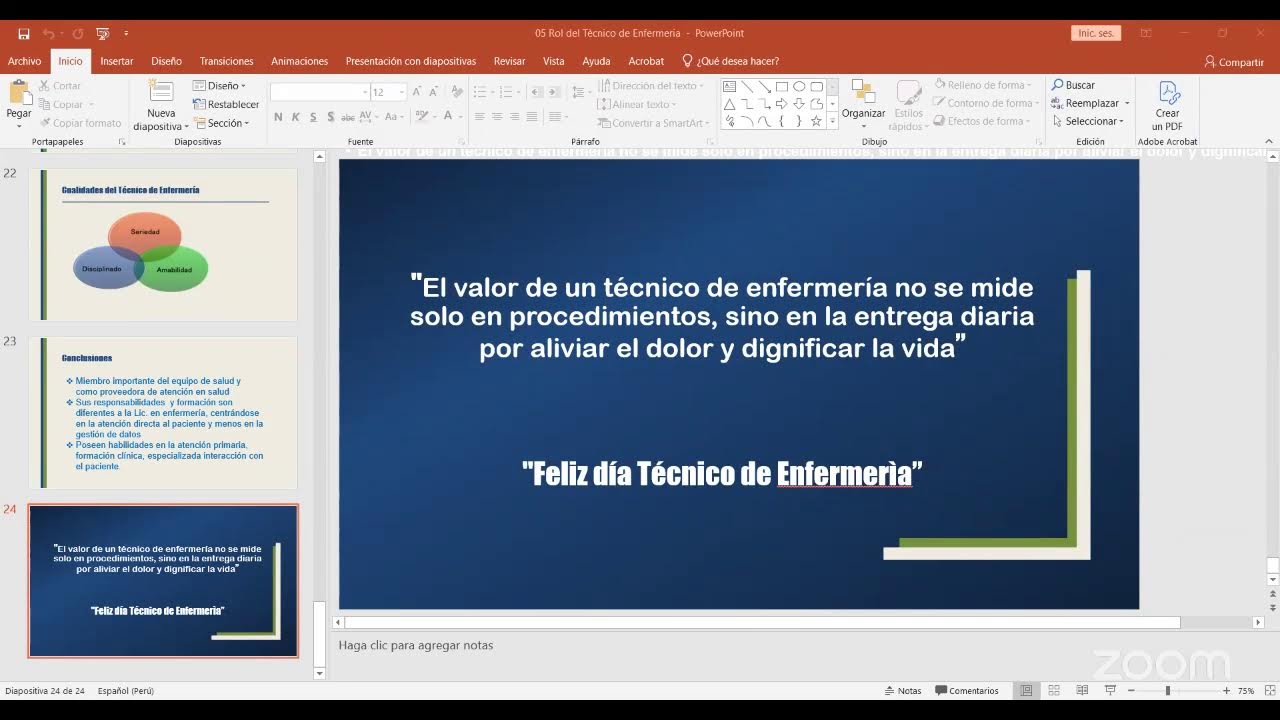Click the zoom slider handle
The width and height of the screenshot is (1280, 720).
[1167, 691]
